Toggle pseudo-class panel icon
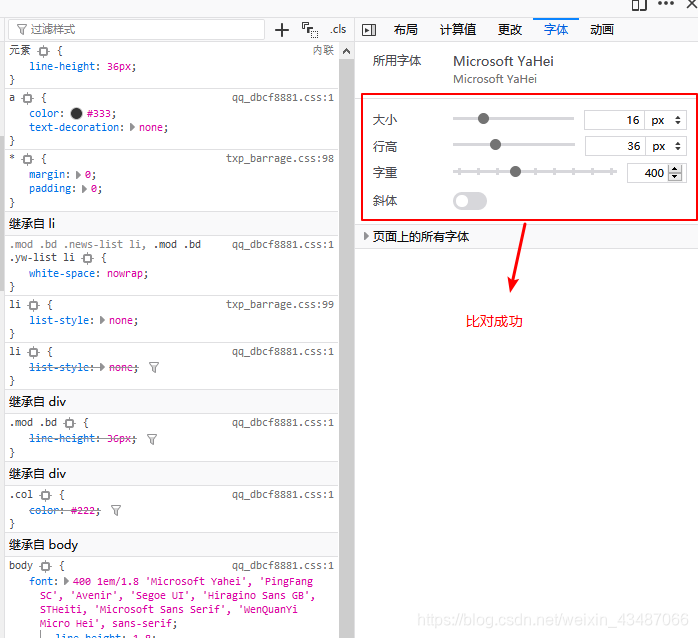698x638 pixels. [310, 30]
